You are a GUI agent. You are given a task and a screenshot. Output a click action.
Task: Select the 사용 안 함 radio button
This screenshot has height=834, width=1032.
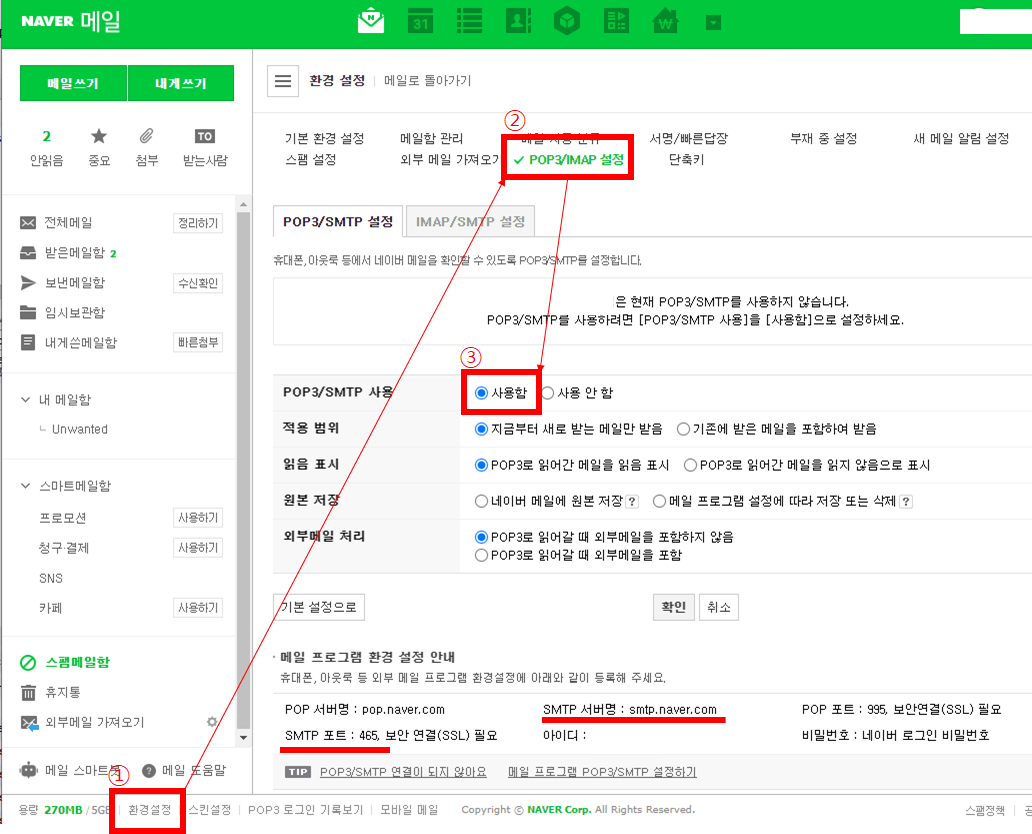[548, 393]
